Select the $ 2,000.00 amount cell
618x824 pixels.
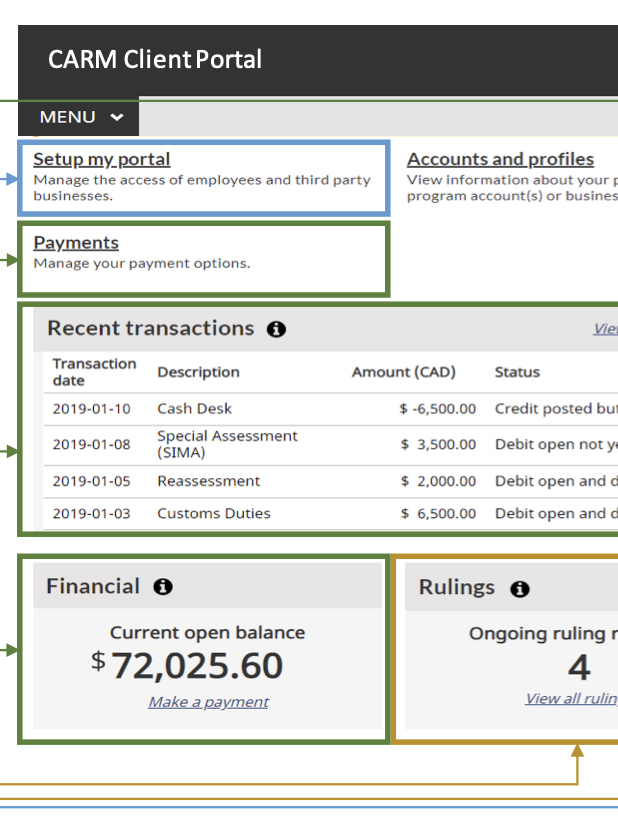(438, 481)
